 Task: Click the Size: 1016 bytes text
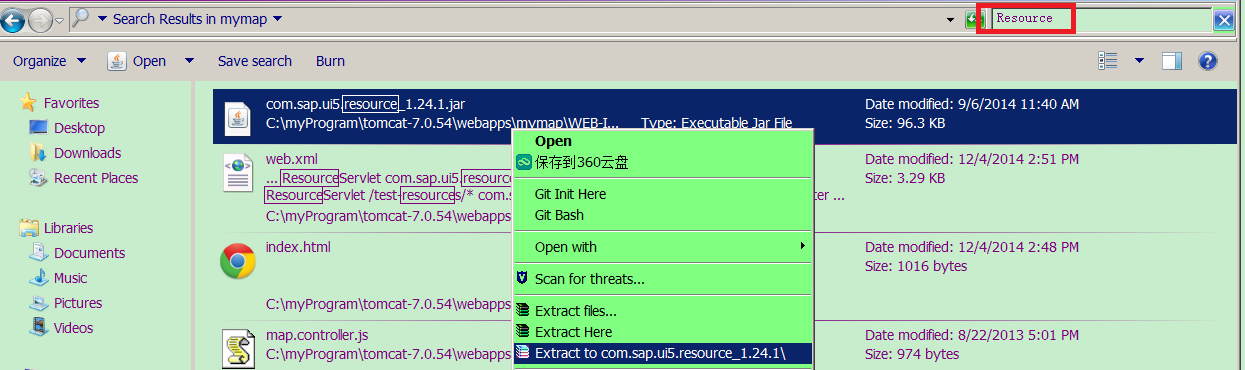[916, 266]
